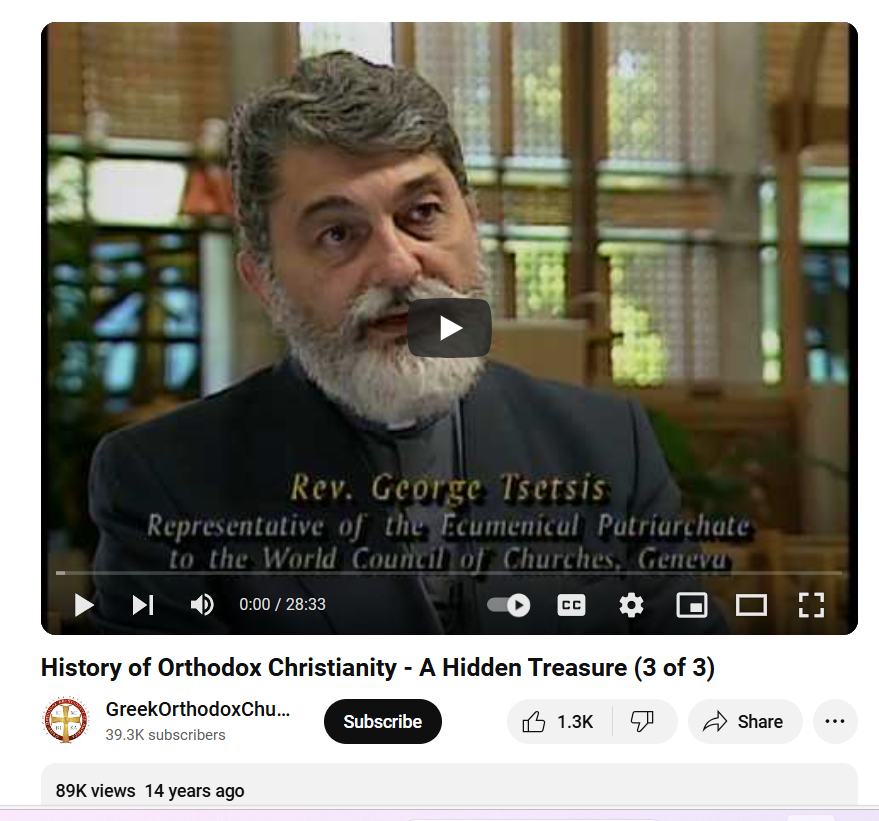Skip to next video with Next icon
This screenshot has width=879, height=821.
coord(142,605)
